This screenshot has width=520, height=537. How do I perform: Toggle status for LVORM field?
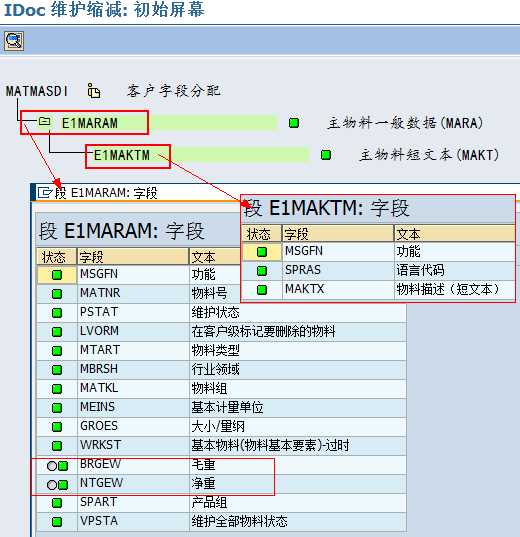pos(57,332)
